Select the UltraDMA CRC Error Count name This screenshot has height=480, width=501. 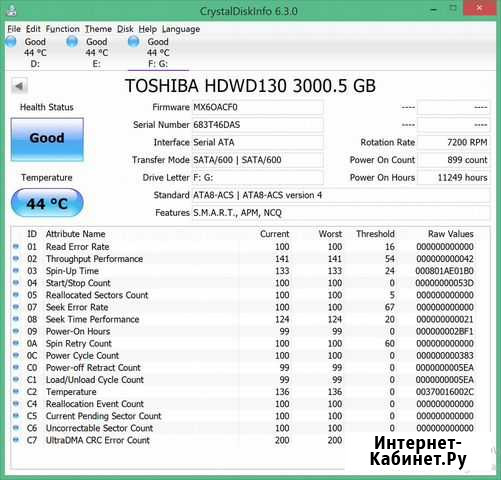98,440
